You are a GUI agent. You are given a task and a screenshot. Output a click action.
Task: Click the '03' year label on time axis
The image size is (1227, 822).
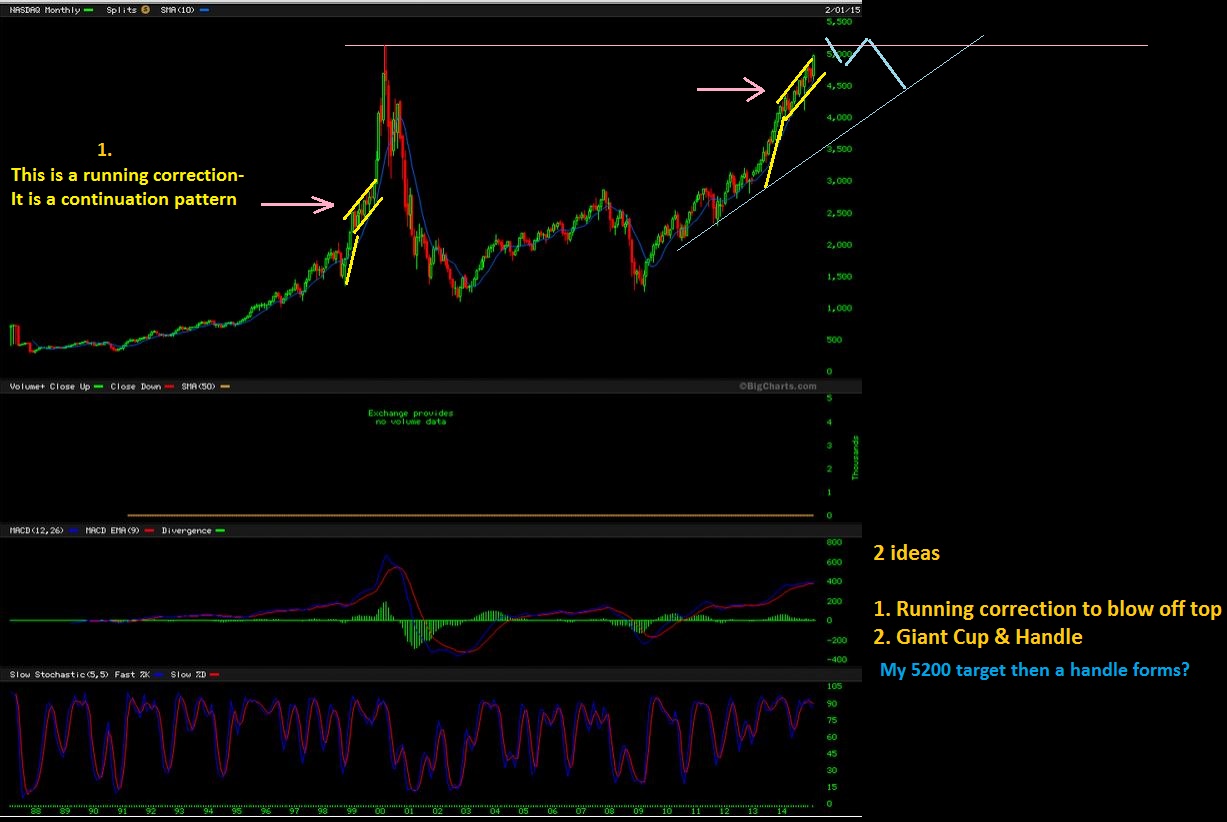tap(467, 811)
